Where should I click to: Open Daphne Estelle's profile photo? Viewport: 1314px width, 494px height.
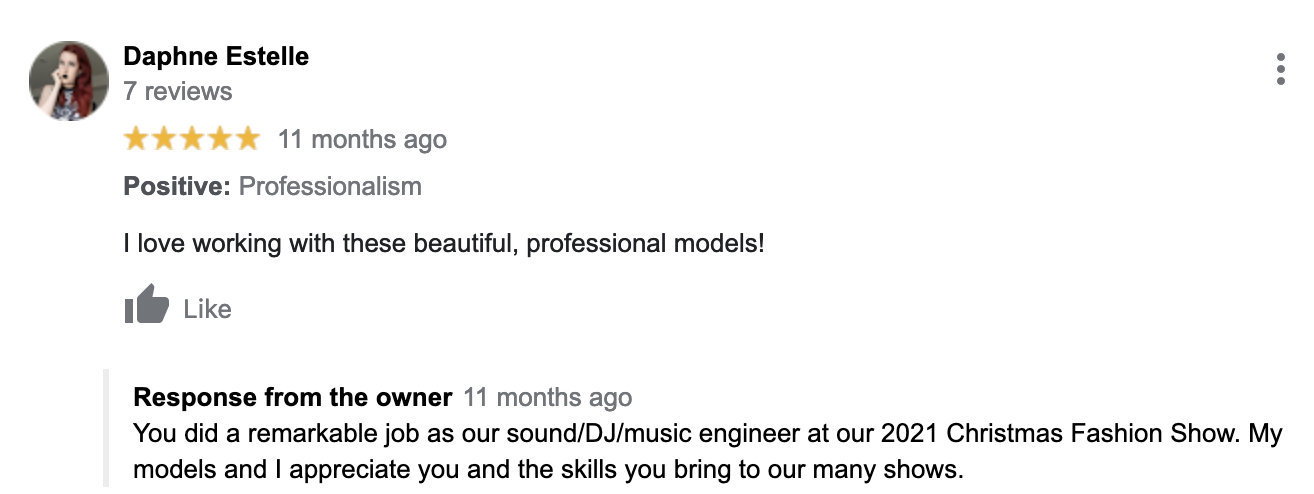coord(69,80)
